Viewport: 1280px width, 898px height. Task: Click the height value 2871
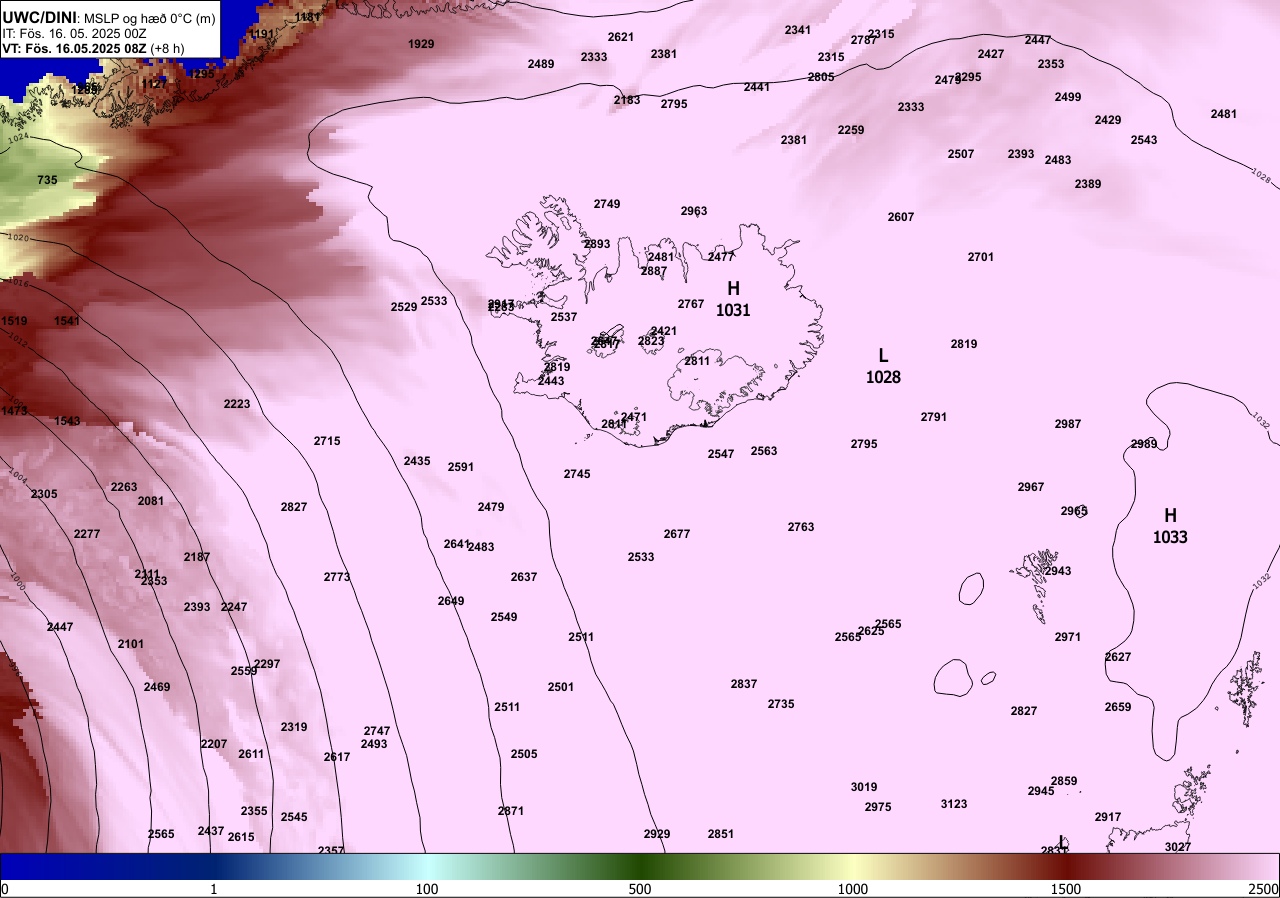(x=511, y=811)
